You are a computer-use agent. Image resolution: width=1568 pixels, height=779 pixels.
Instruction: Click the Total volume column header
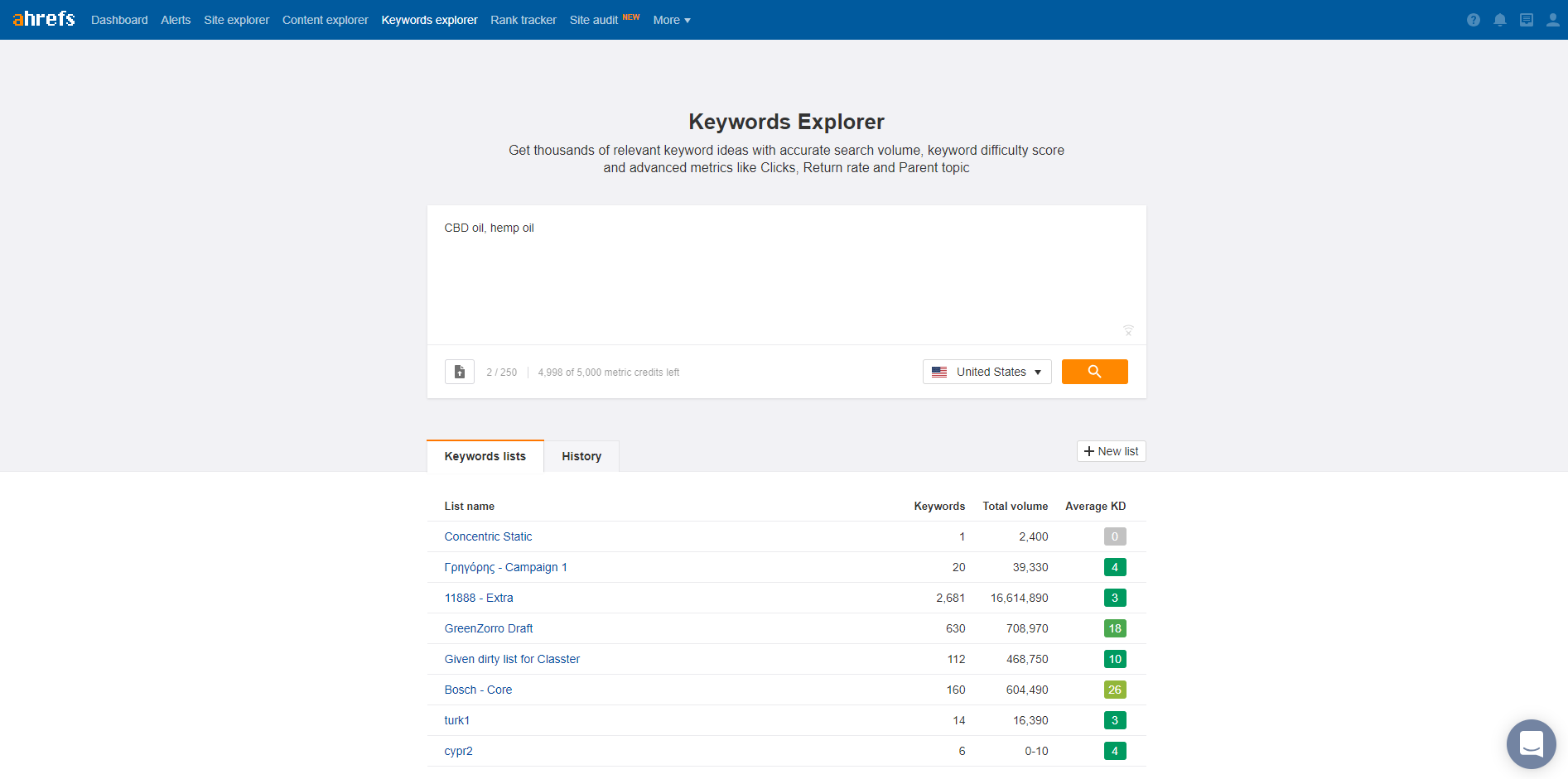click(x=1015, y=506)
